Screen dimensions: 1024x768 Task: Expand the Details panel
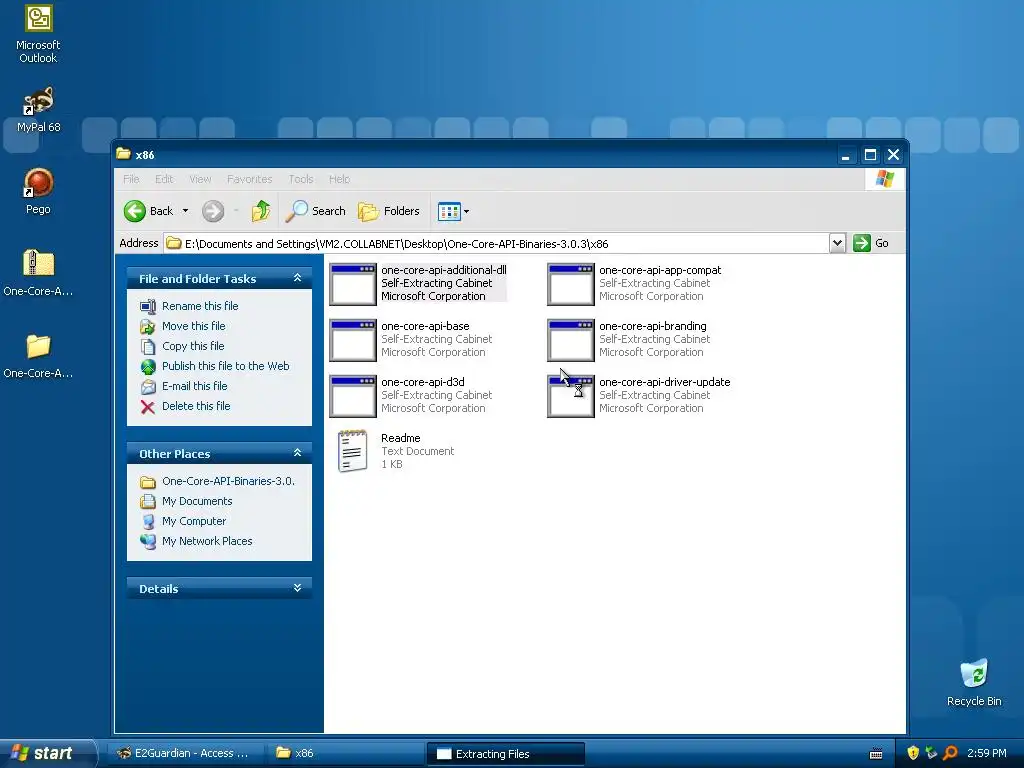tap(297, 588)
